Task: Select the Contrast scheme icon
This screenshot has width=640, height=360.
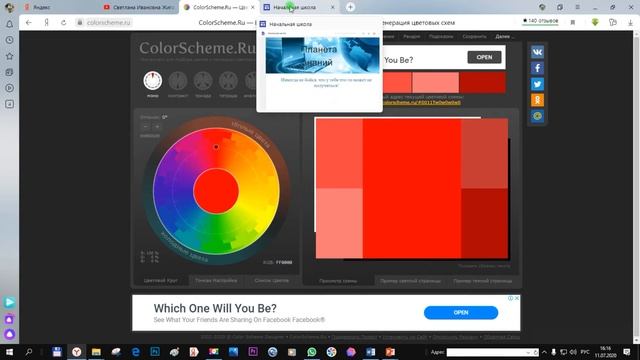Action: pos(178,81)
